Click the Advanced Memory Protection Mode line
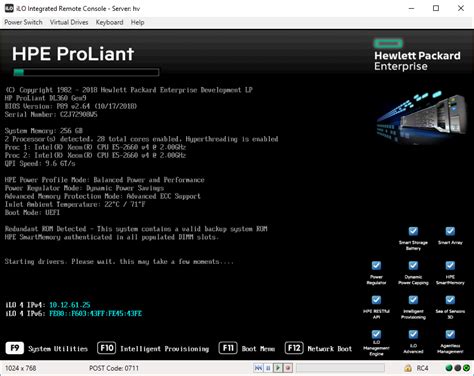The height and width of the screenshot is (376, 474). (103, 196)
